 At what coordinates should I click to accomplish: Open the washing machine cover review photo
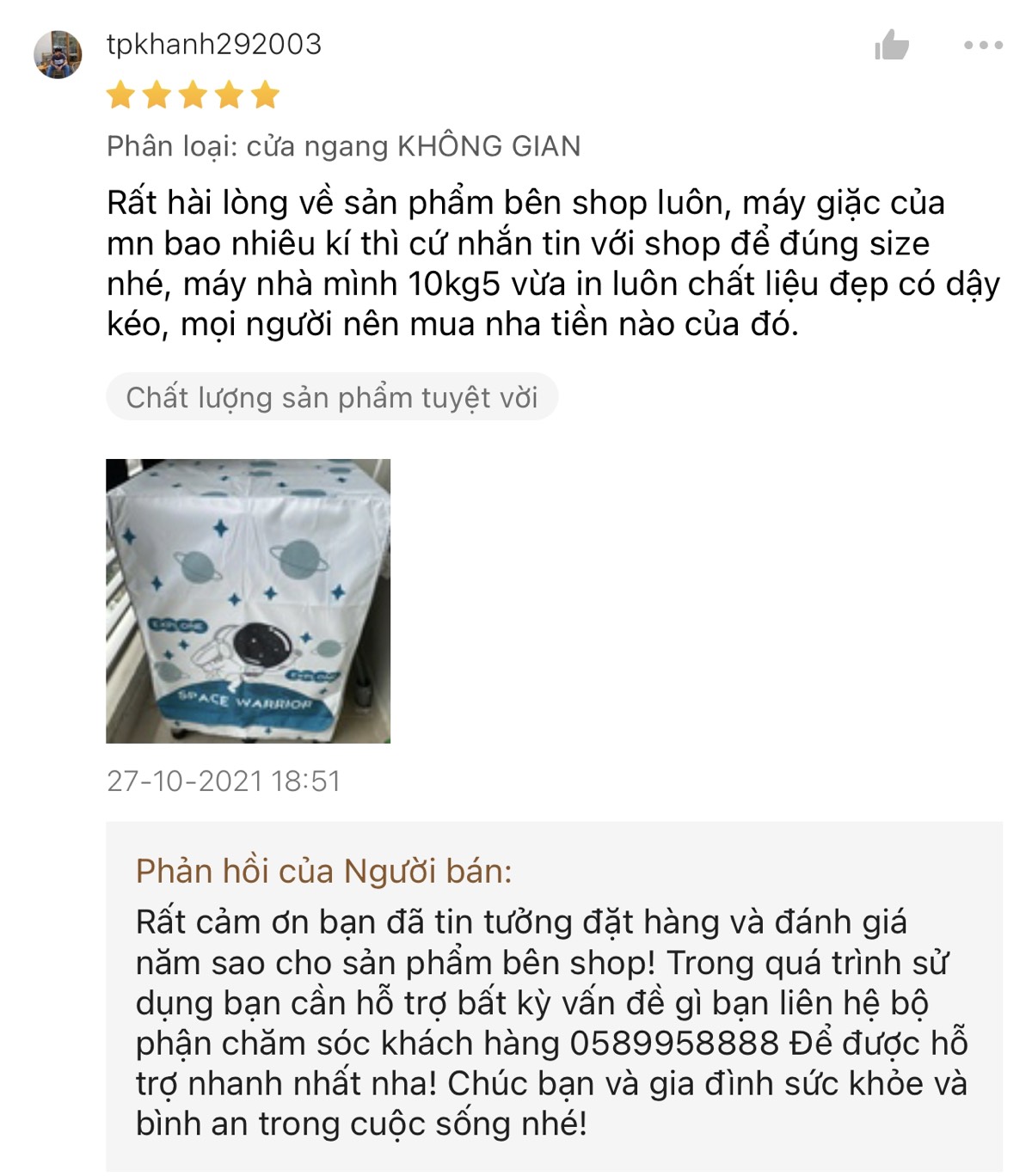248,601
